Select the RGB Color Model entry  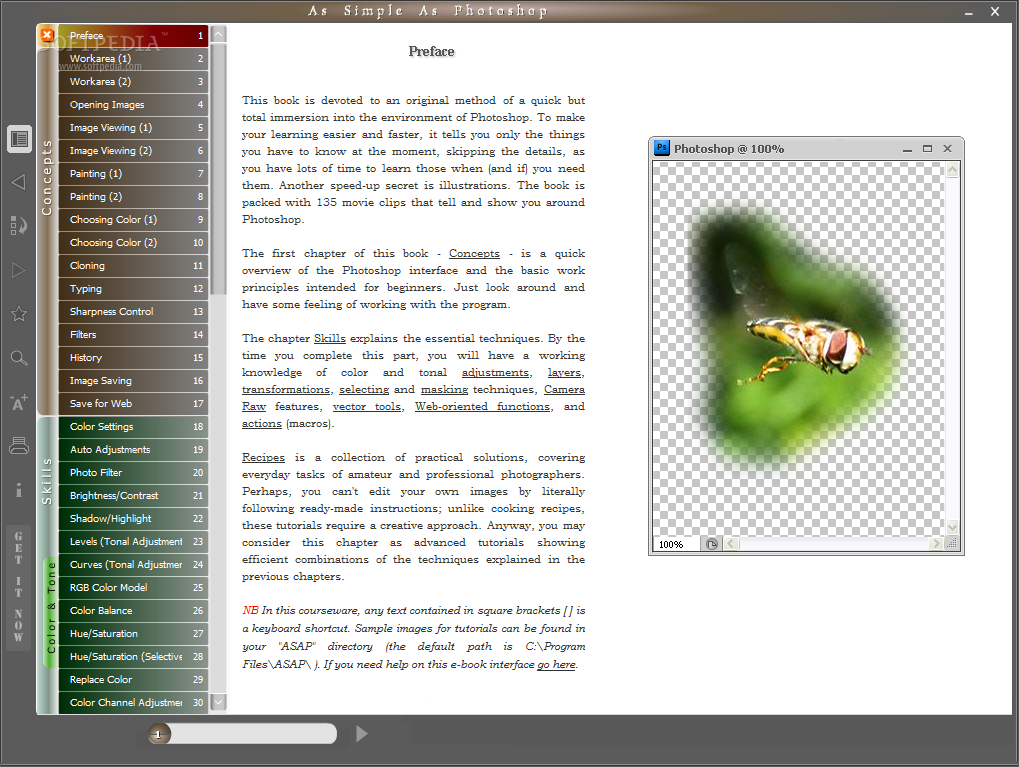[133, 588]
